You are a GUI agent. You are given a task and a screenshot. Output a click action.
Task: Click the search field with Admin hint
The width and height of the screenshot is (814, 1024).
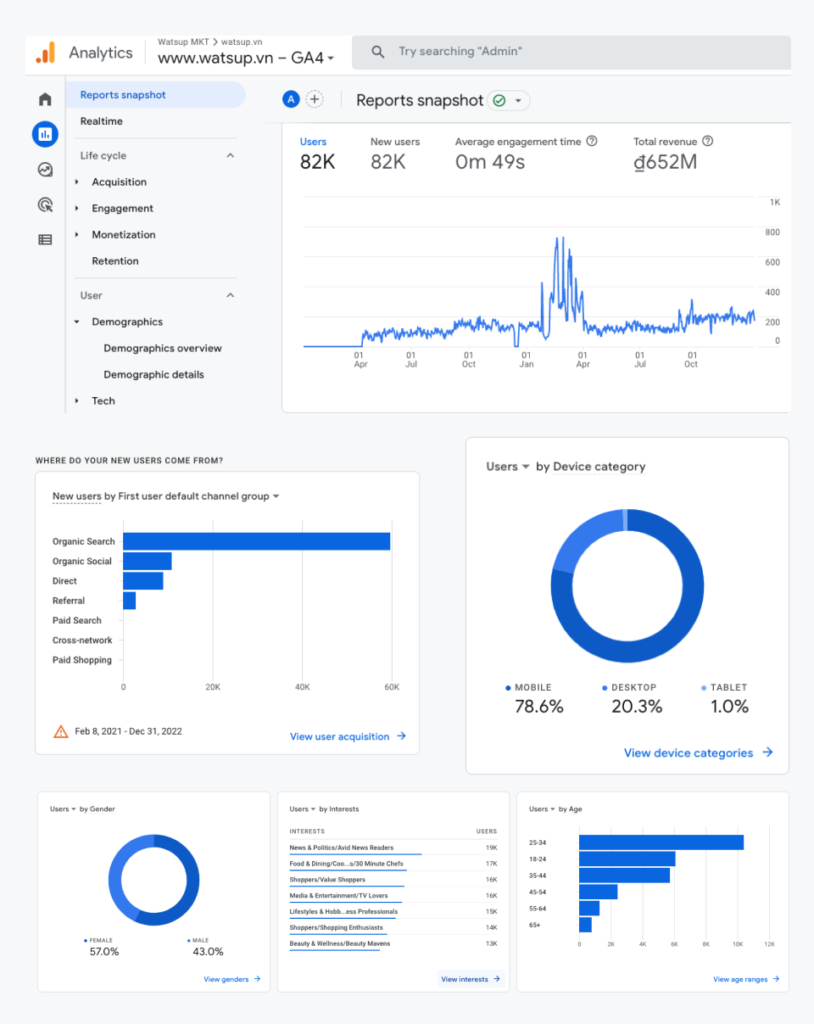570,52
